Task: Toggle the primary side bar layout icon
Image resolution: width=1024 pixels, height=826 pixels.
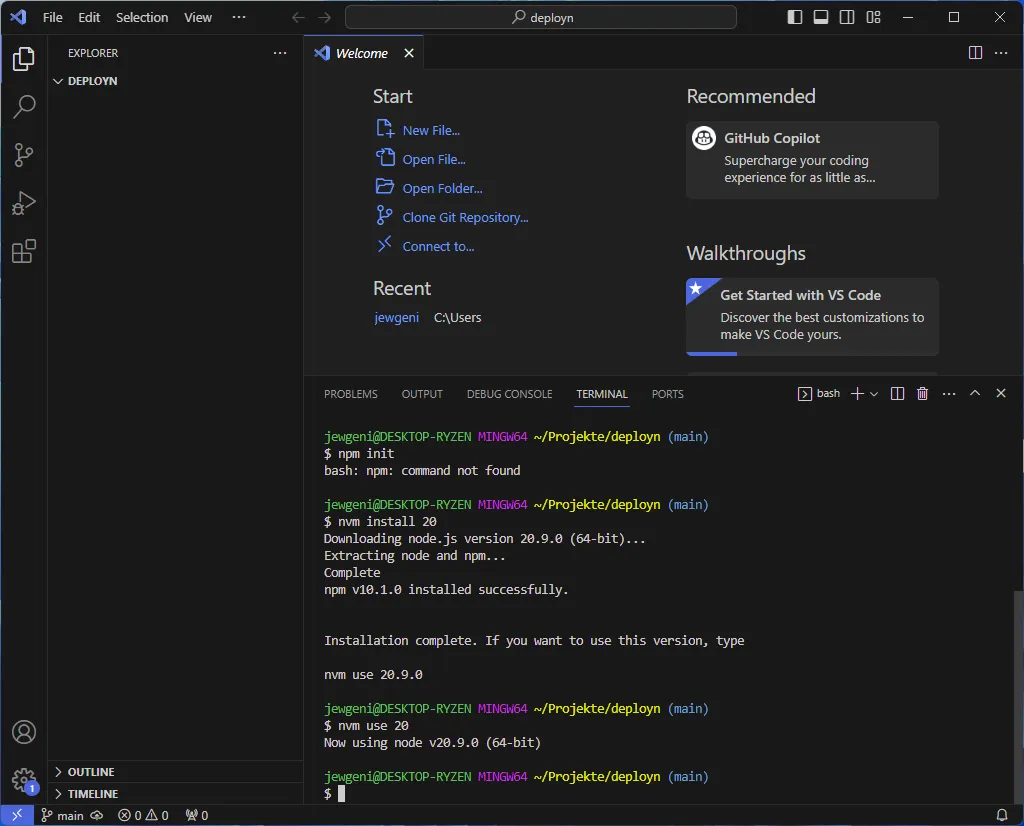Action: pyautogui.click(x=795, y=17)
